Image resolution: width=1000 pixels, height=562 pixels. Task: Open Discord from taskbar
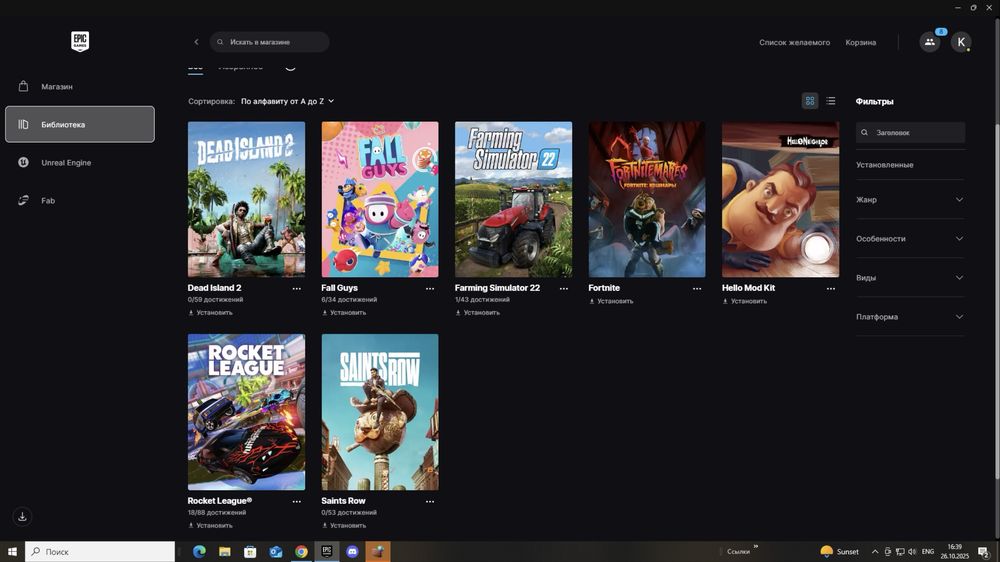[352, 552]
